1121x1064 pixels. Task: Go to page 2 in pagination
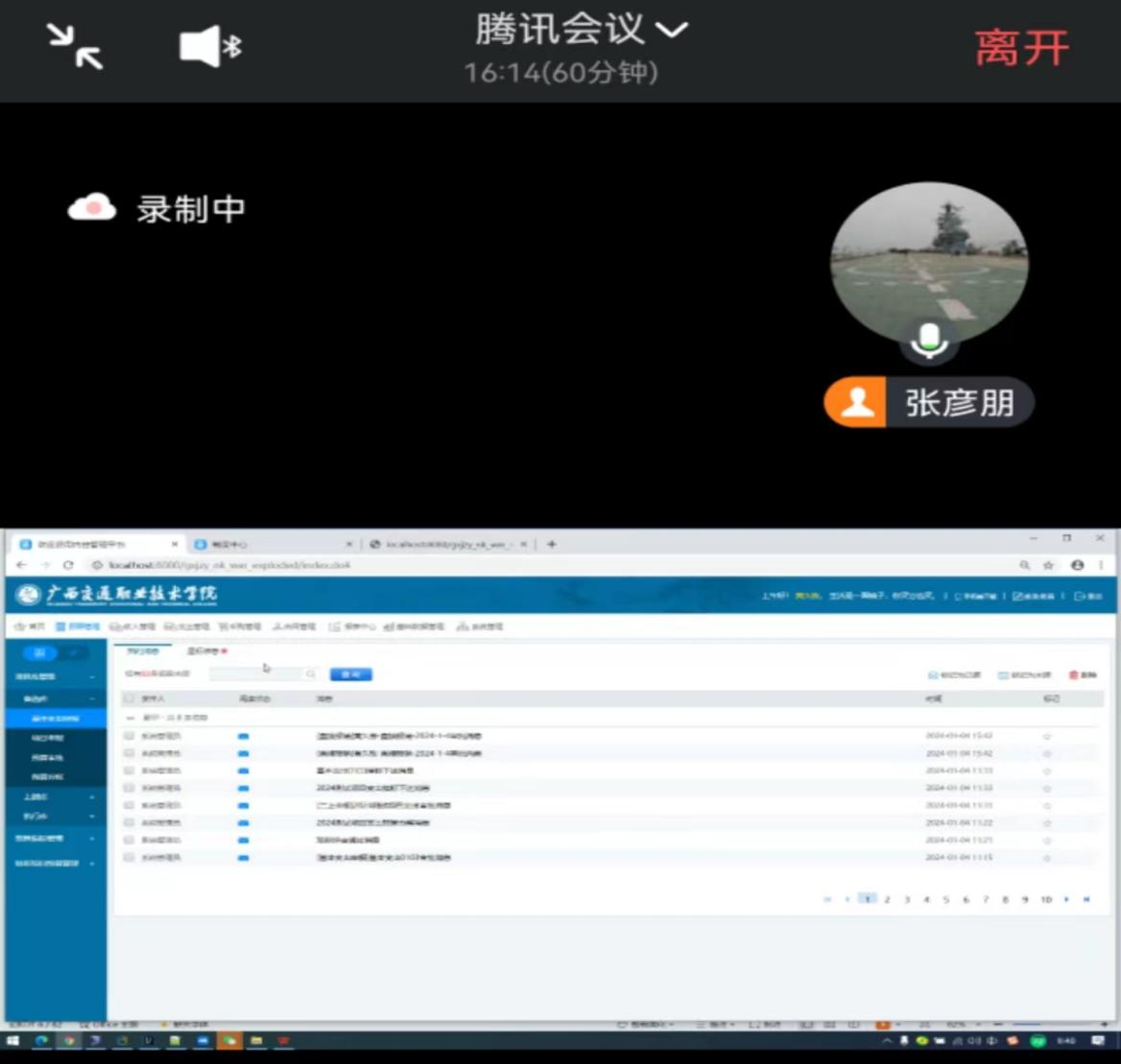[887, 899]
